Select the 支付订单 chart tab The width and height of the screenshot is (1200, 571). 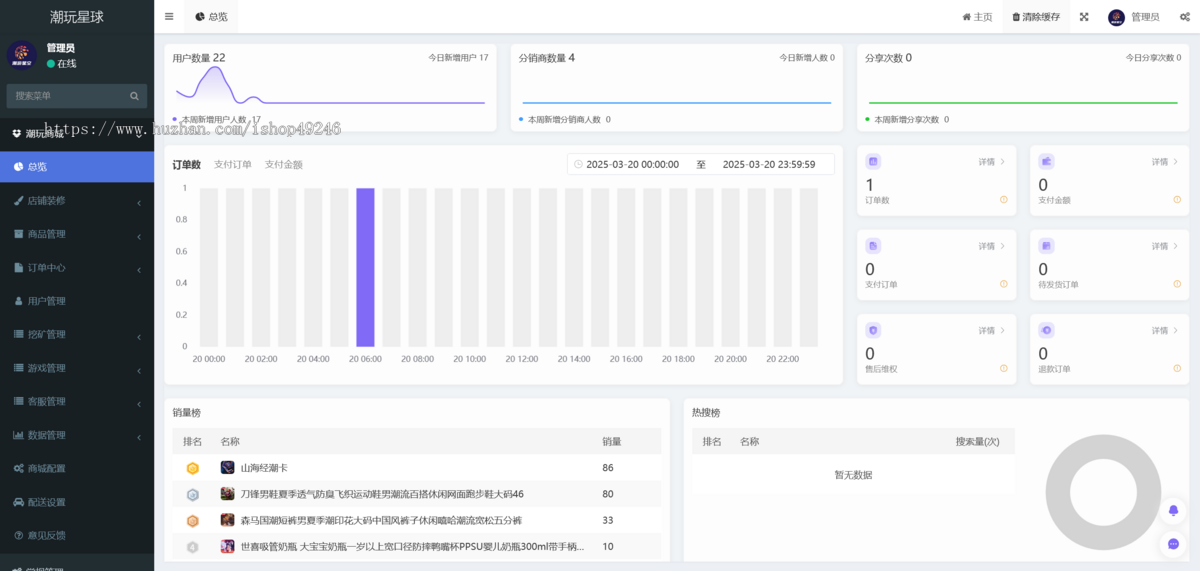tap(233, 164)
